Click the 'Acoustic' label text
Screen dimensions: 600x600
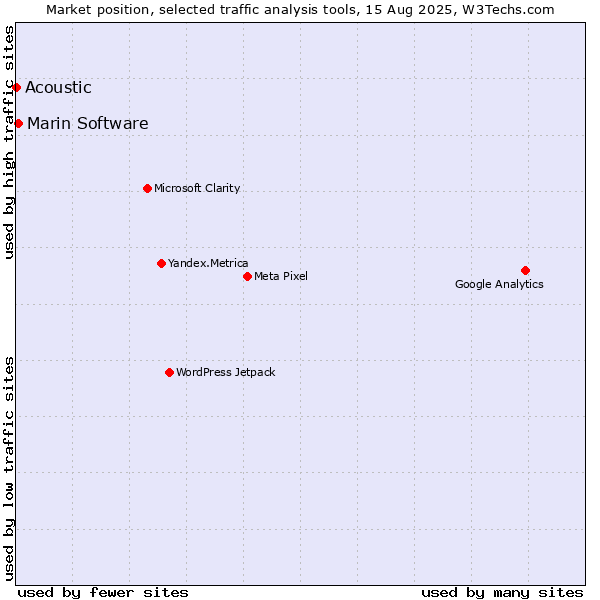pyautogui.click(x=58, y=88)
